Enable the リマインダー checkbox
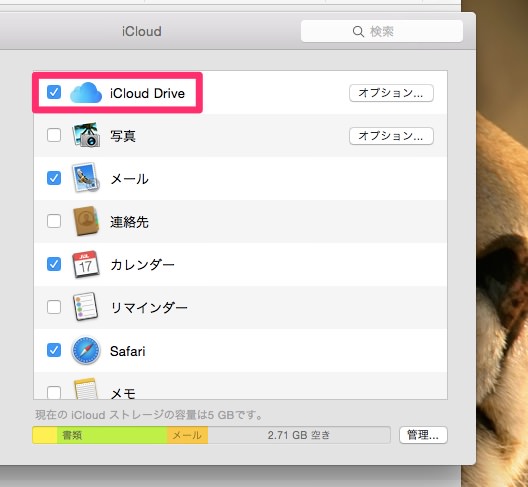This screenshot has height=487, width=528. click(54, 307)
